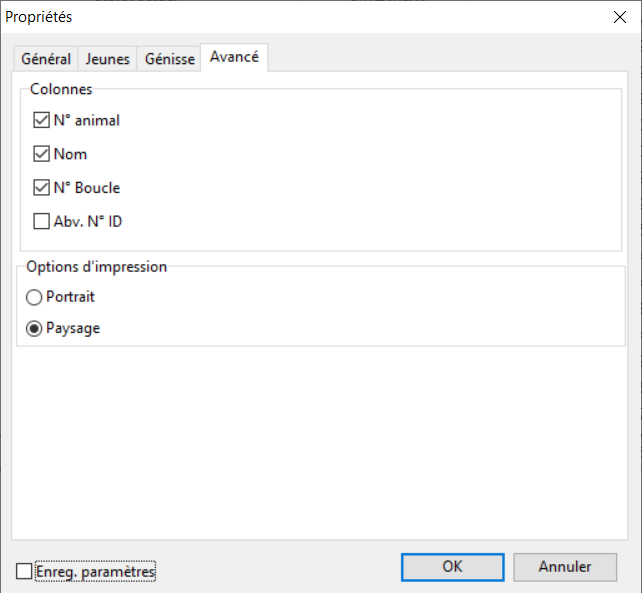Click the Colonnes group heading

pos(61,89)
